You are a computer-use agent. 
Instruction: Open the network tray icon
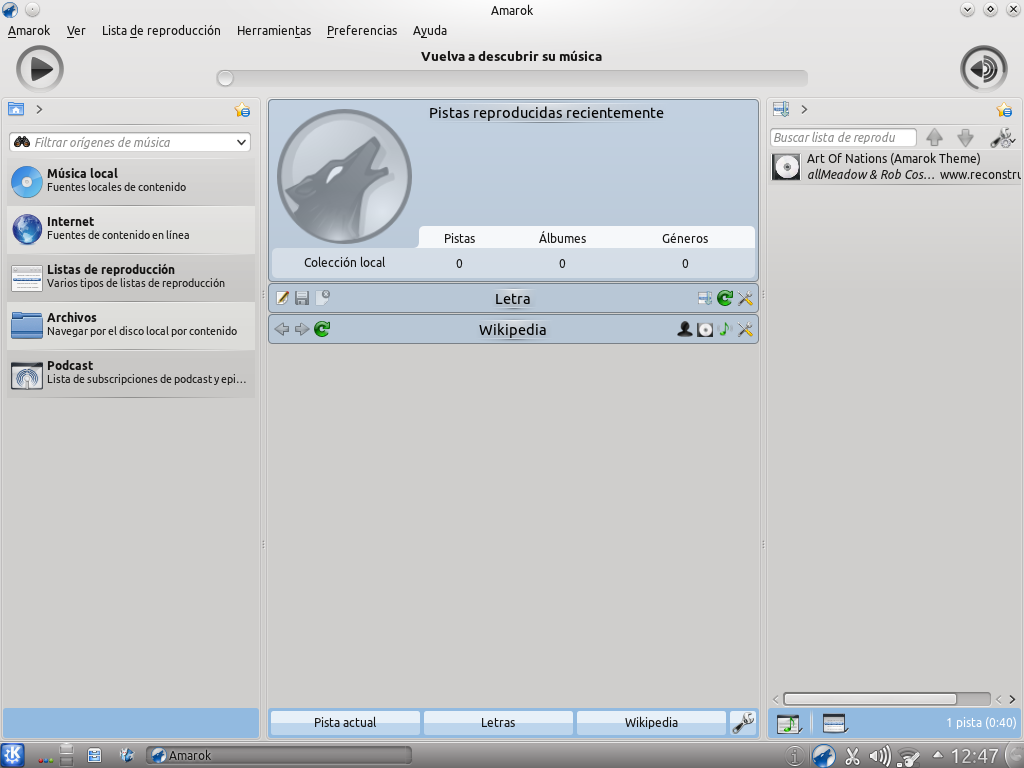[908, 756]
